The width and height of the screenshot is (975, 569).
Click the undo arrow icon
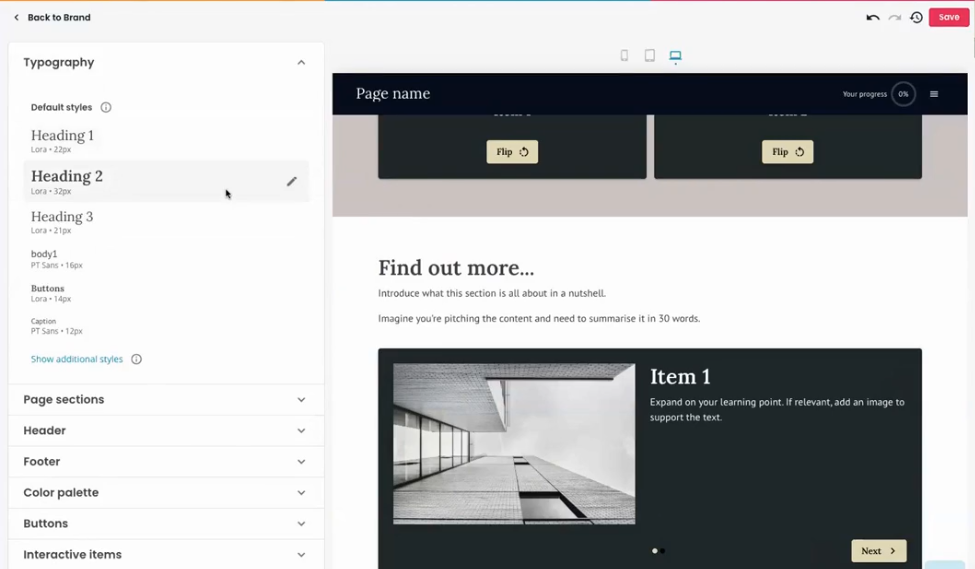coord(872,17)
